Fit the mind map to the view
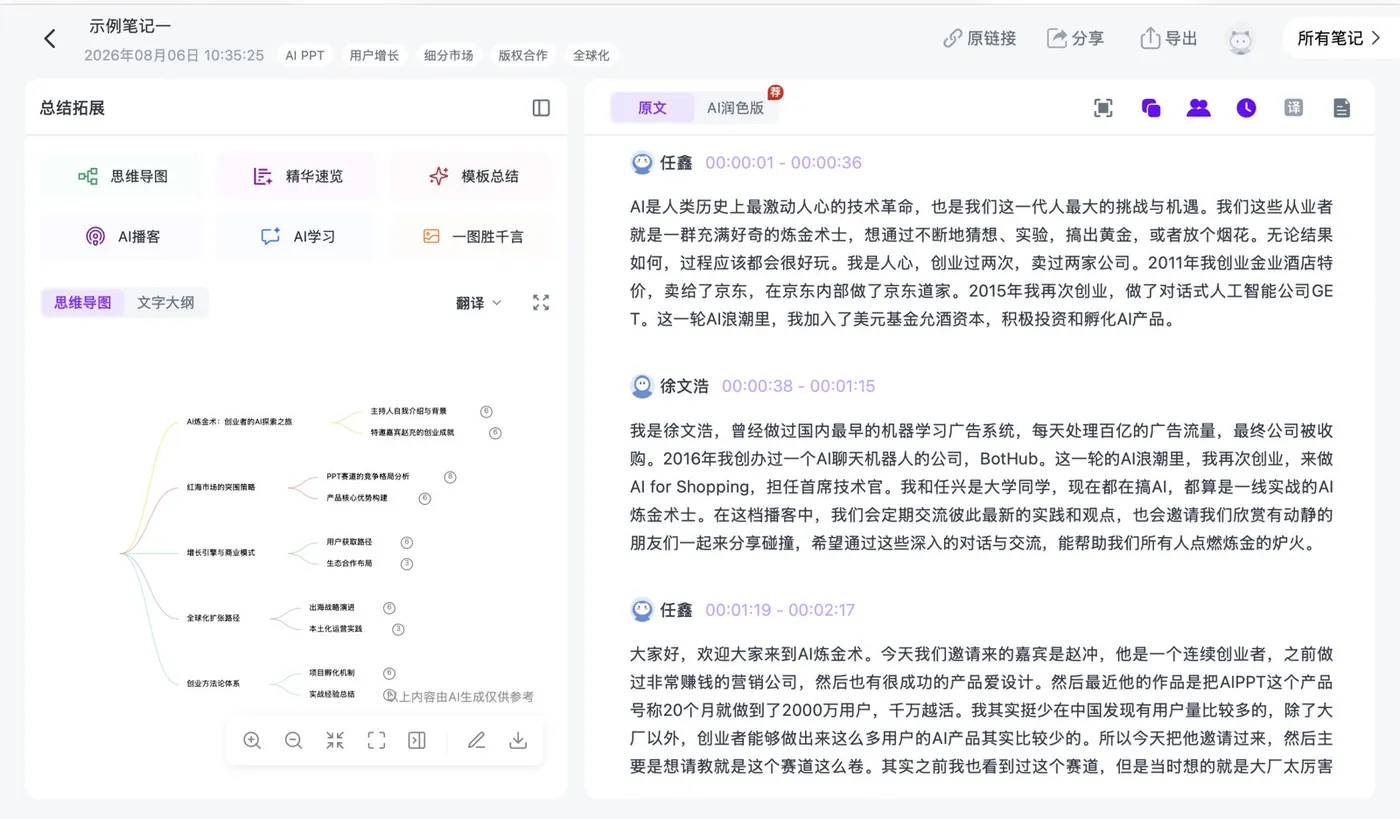1400x819 pixels. 376,741
